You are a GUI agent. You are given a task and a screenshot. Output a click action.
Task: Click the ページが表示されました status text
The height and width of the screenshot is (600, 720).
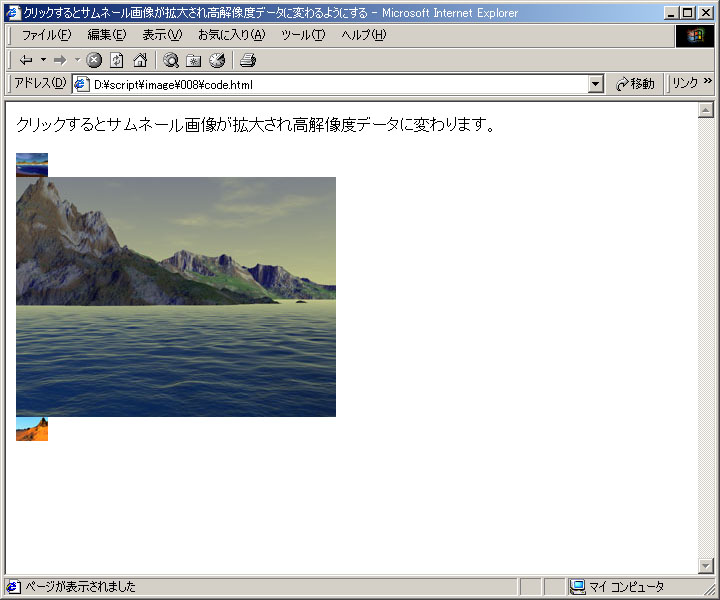click(x=80, y=587)
